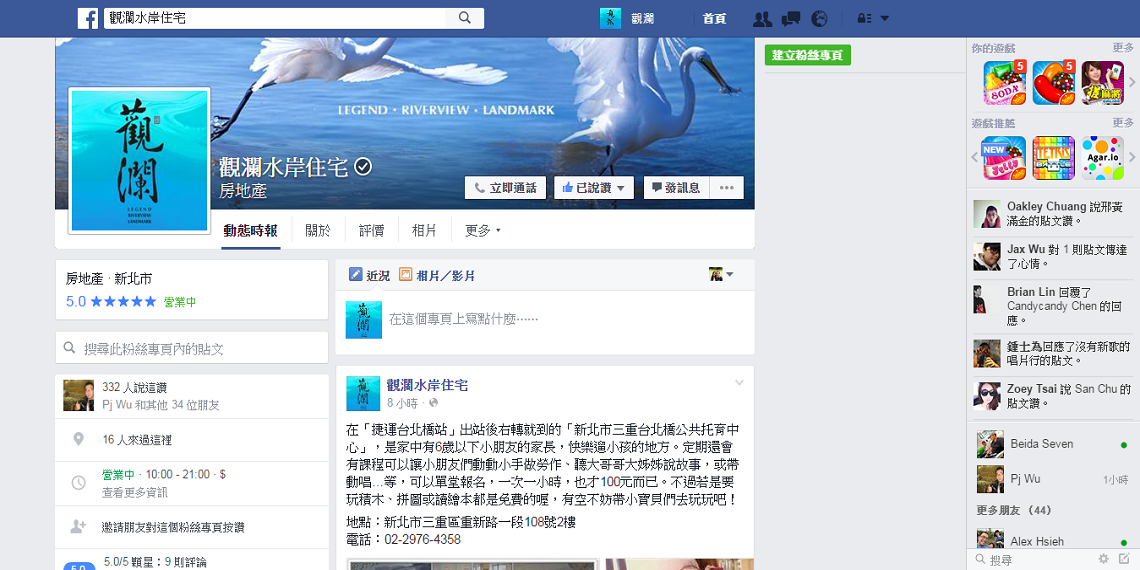Select the 動態時報 tab
1140x570 pixels.
pyautogui.click(x=251, y=230)
